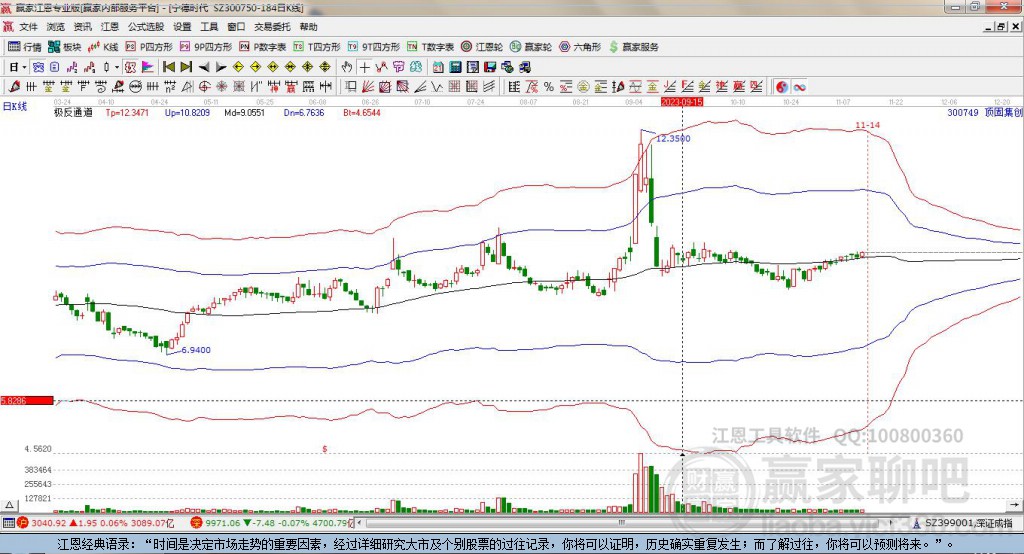
Task: Select the highlighted 2023-09-15 date marker
Action: point(682,102)
